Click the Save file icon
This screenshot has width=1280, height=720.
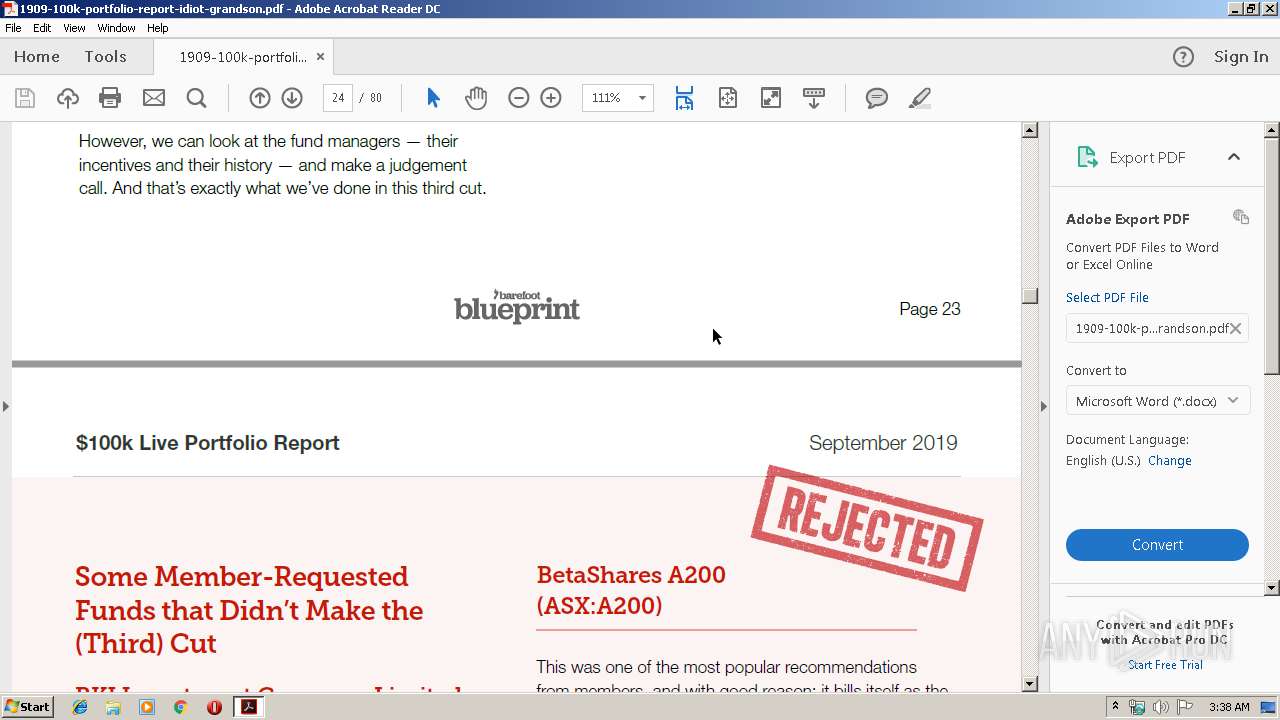[x=25, y=98]
